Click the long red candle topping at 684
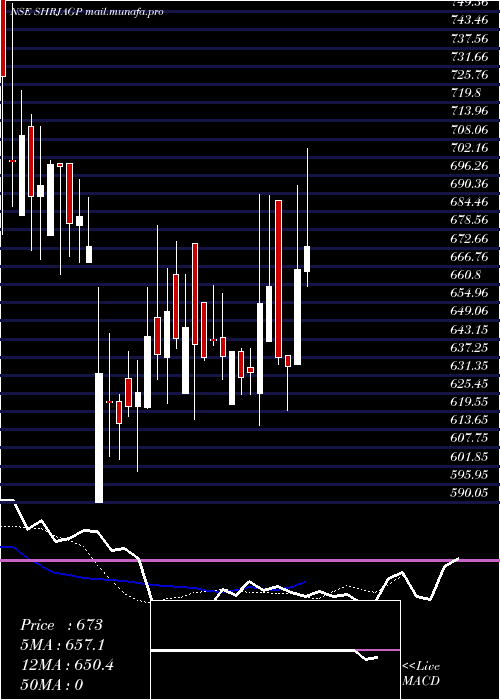500x700 pixels. 279,279
